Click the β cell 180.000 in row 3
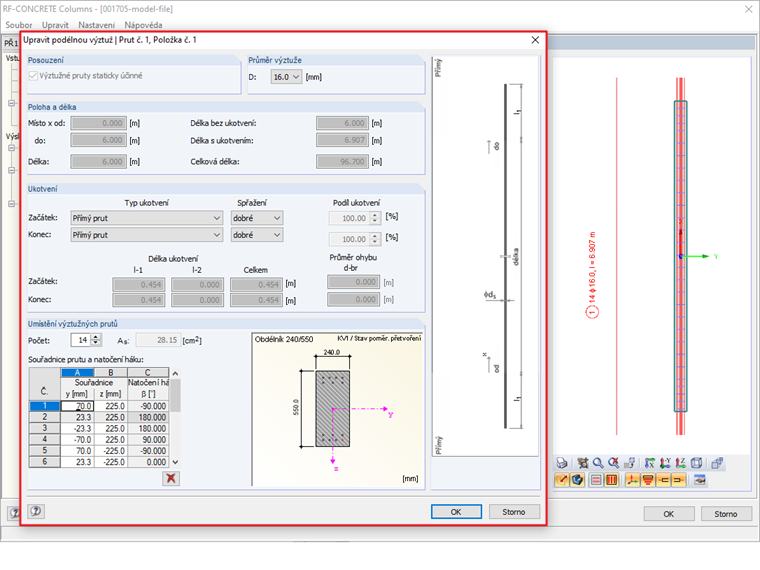The height and width of the screenshot is (570, 760). click(x=148, y=428)
